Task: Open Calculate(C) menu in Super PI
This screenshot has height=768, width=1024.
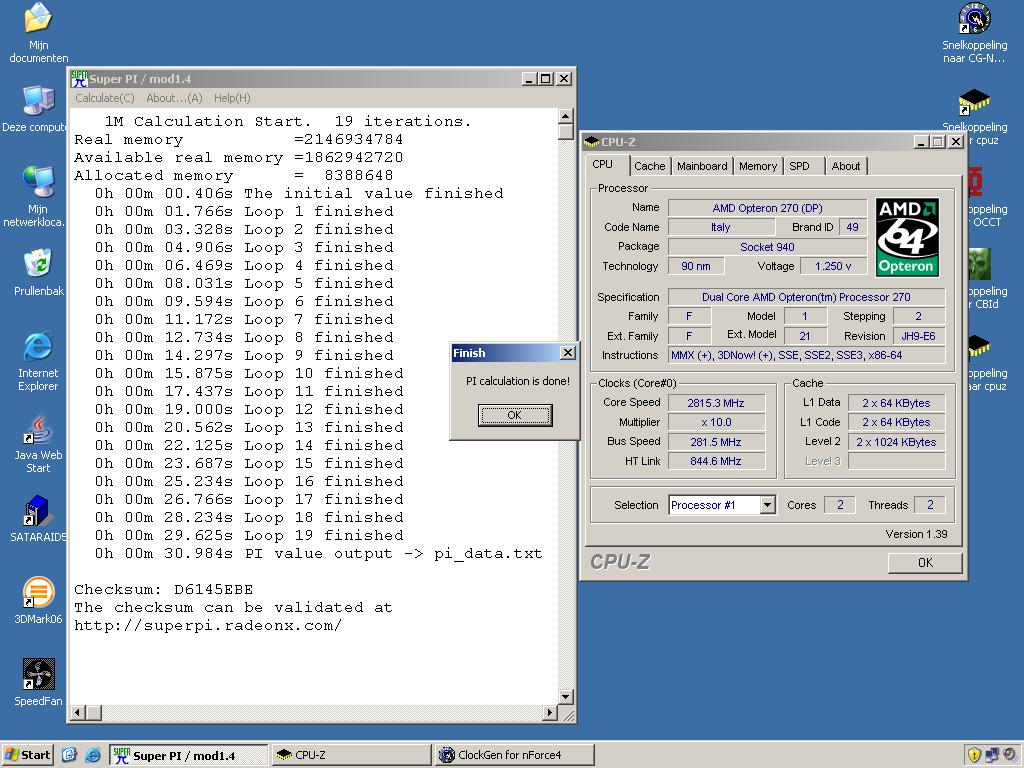Action: click(104, 98)
